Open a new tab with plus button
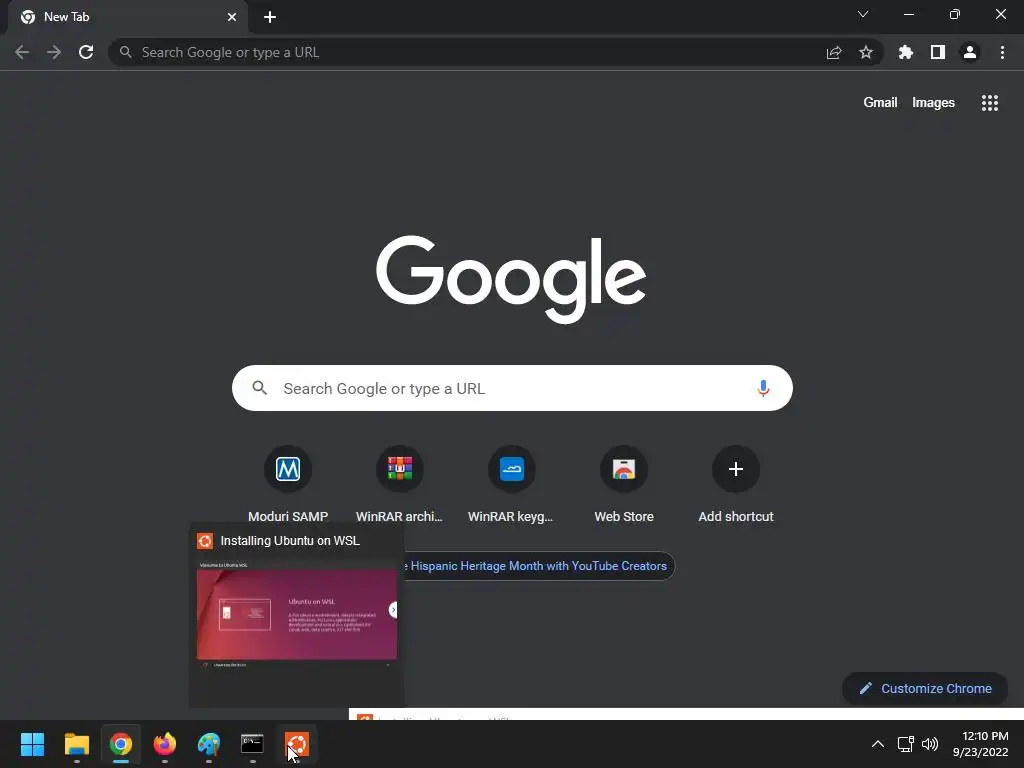The width and height of the screenshot is (1024, 768). [270, 17]
